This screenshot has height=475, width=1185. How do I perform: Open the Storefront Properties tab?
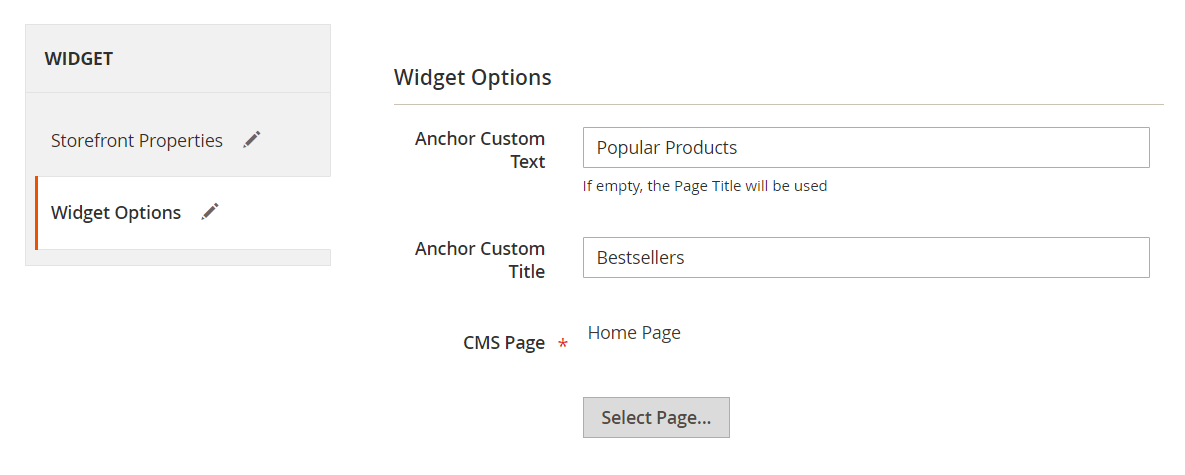(x=137, y=141)
